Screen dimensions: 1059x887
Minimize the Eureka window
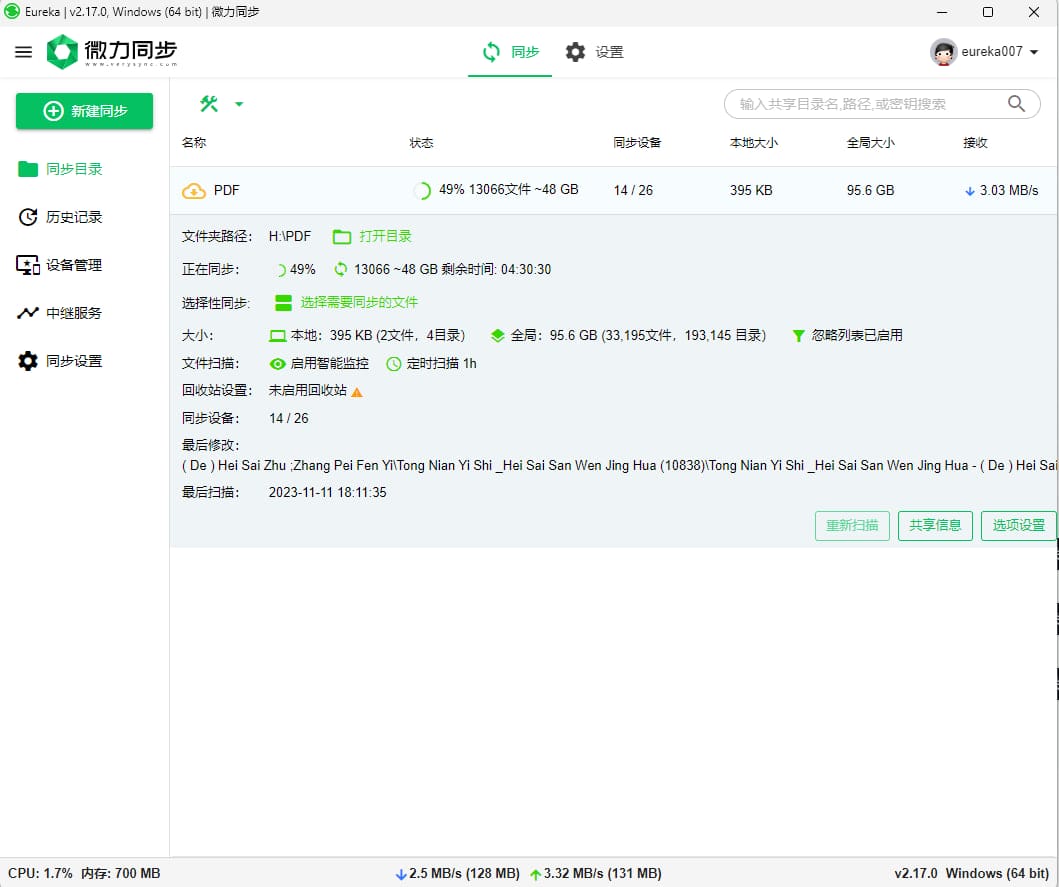[x=942, y=12]
